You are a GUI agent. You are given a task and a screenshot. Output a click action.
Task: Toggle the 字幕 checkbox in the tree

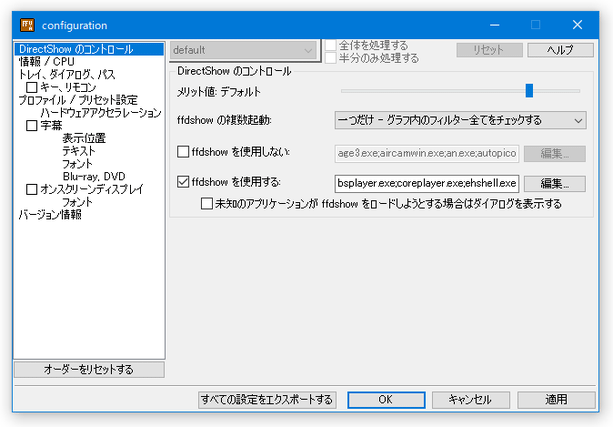click(32, 126)
